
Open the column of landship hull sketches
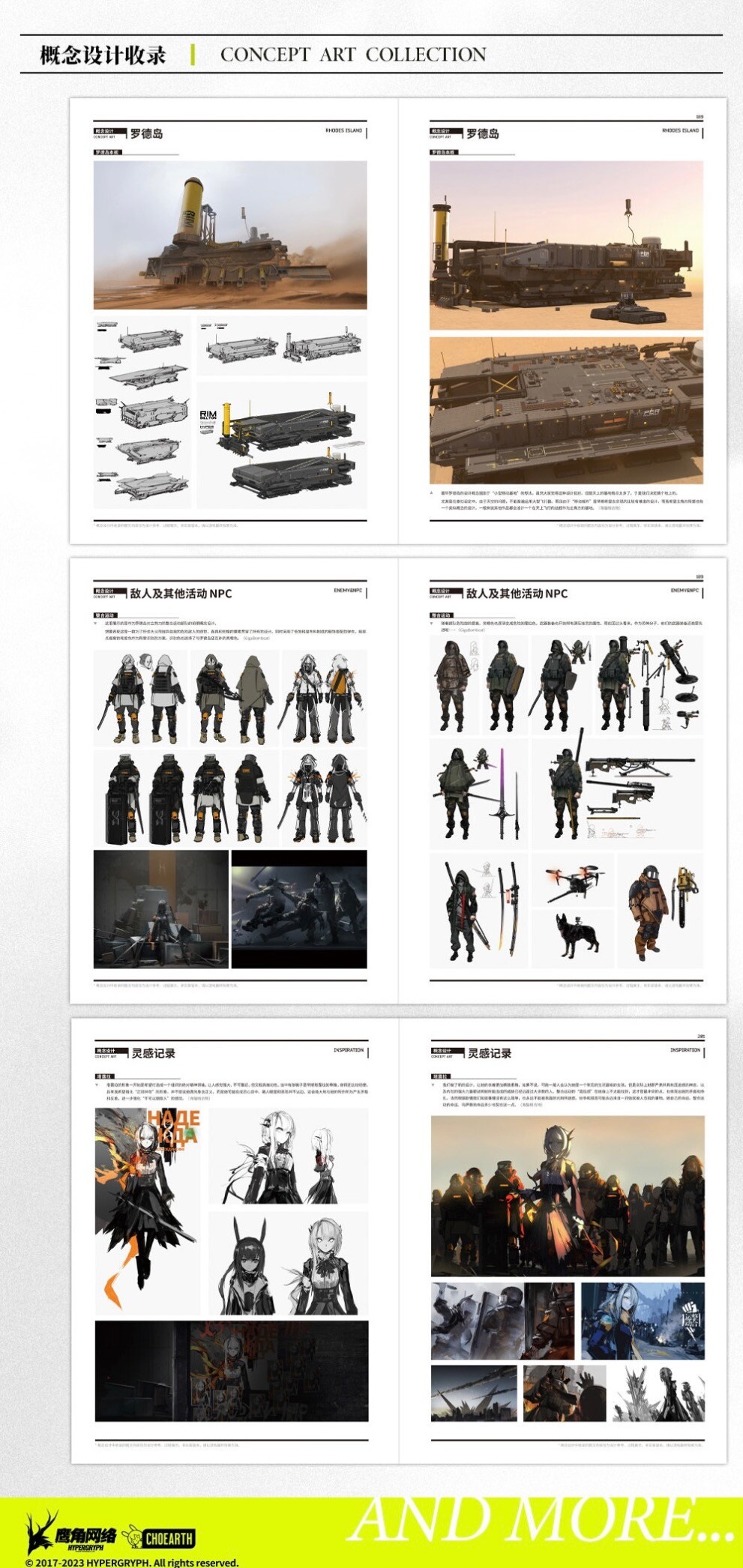click(x=142, y=411)
